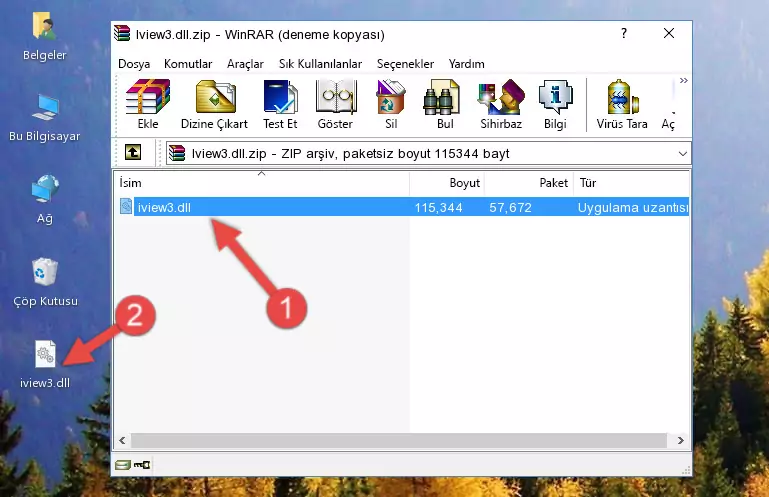Sort list by Paket column

(529, 183)
